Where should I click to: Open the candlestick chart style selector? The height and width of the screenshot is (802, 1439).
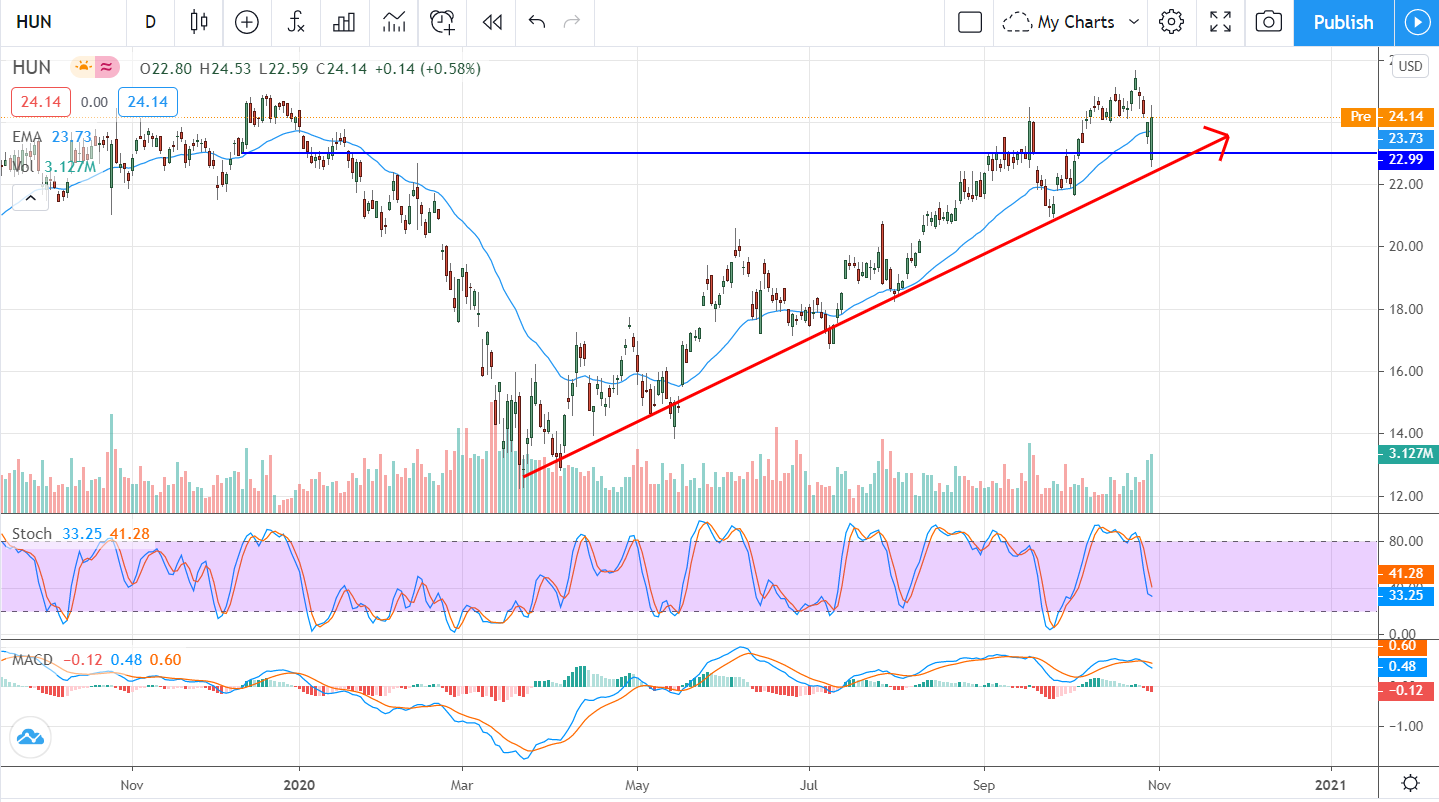pyautogui.click(x=198, y=22)
